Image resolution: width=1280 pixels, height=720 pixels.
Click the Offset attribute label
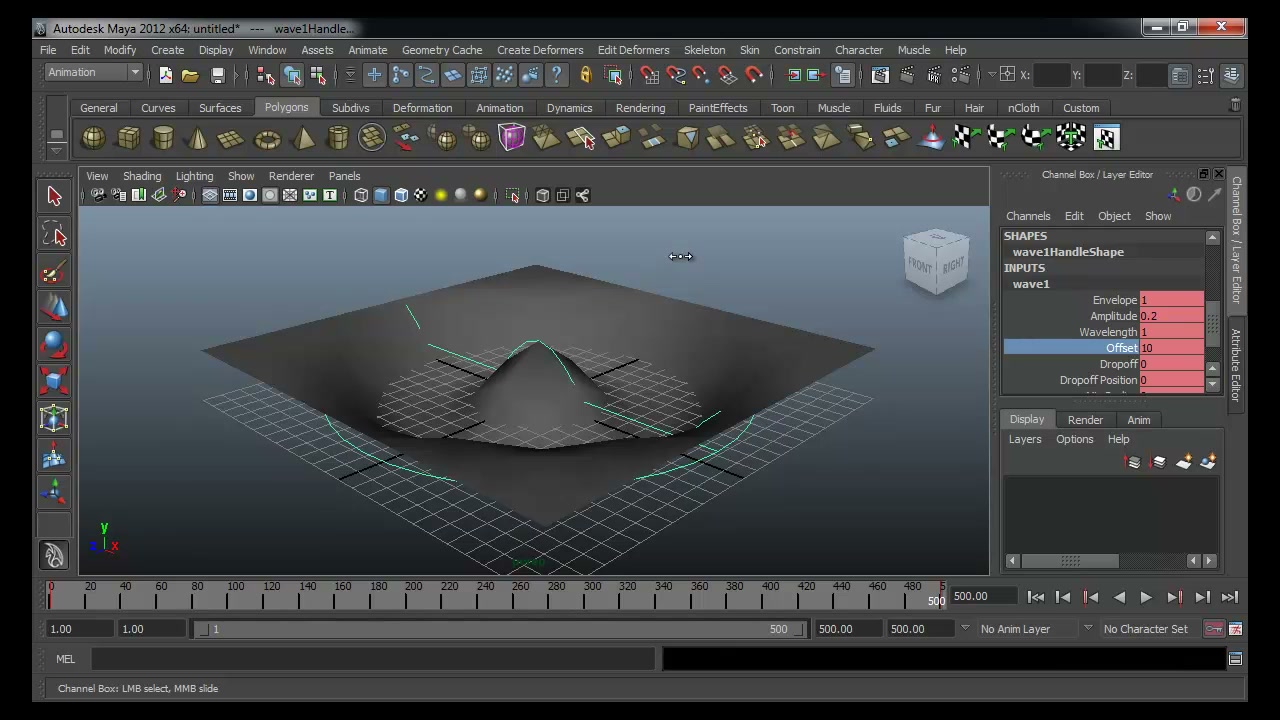(x=1121, y=348)
